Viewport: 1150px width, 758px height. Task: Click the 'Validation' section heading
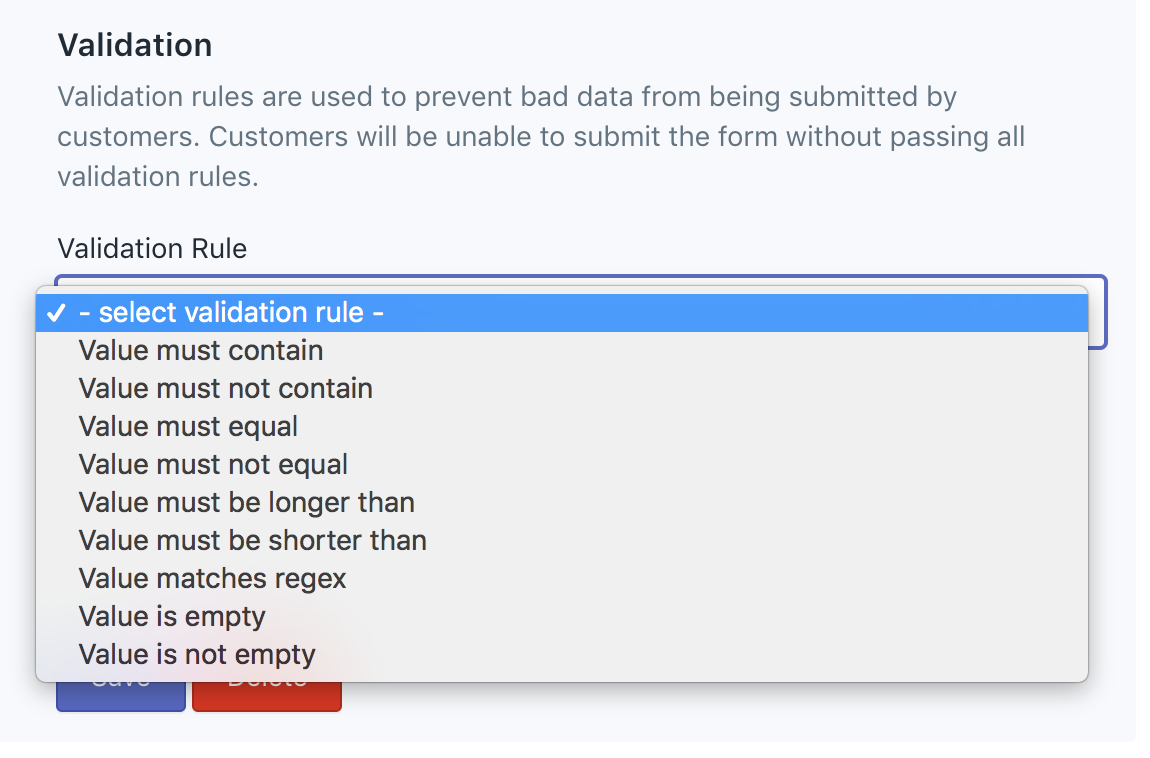pos(135,44)
